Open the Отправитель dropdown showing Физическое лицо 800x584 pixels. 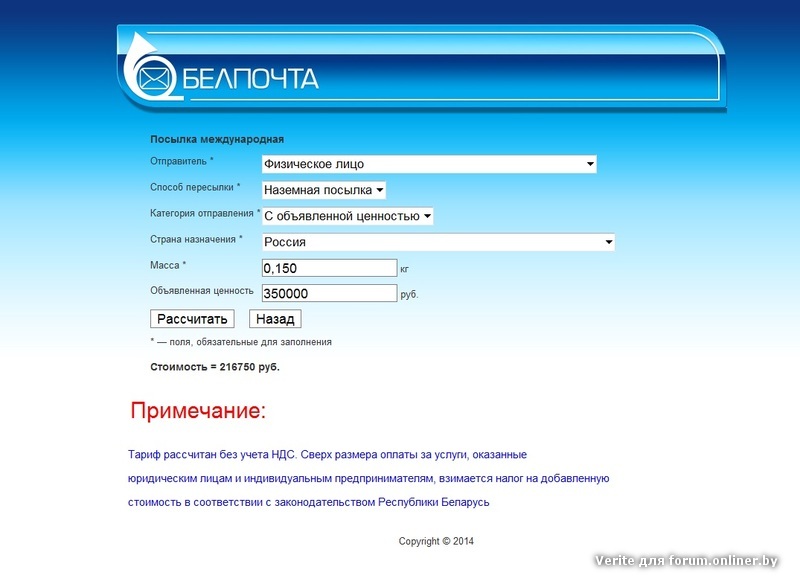429,164
